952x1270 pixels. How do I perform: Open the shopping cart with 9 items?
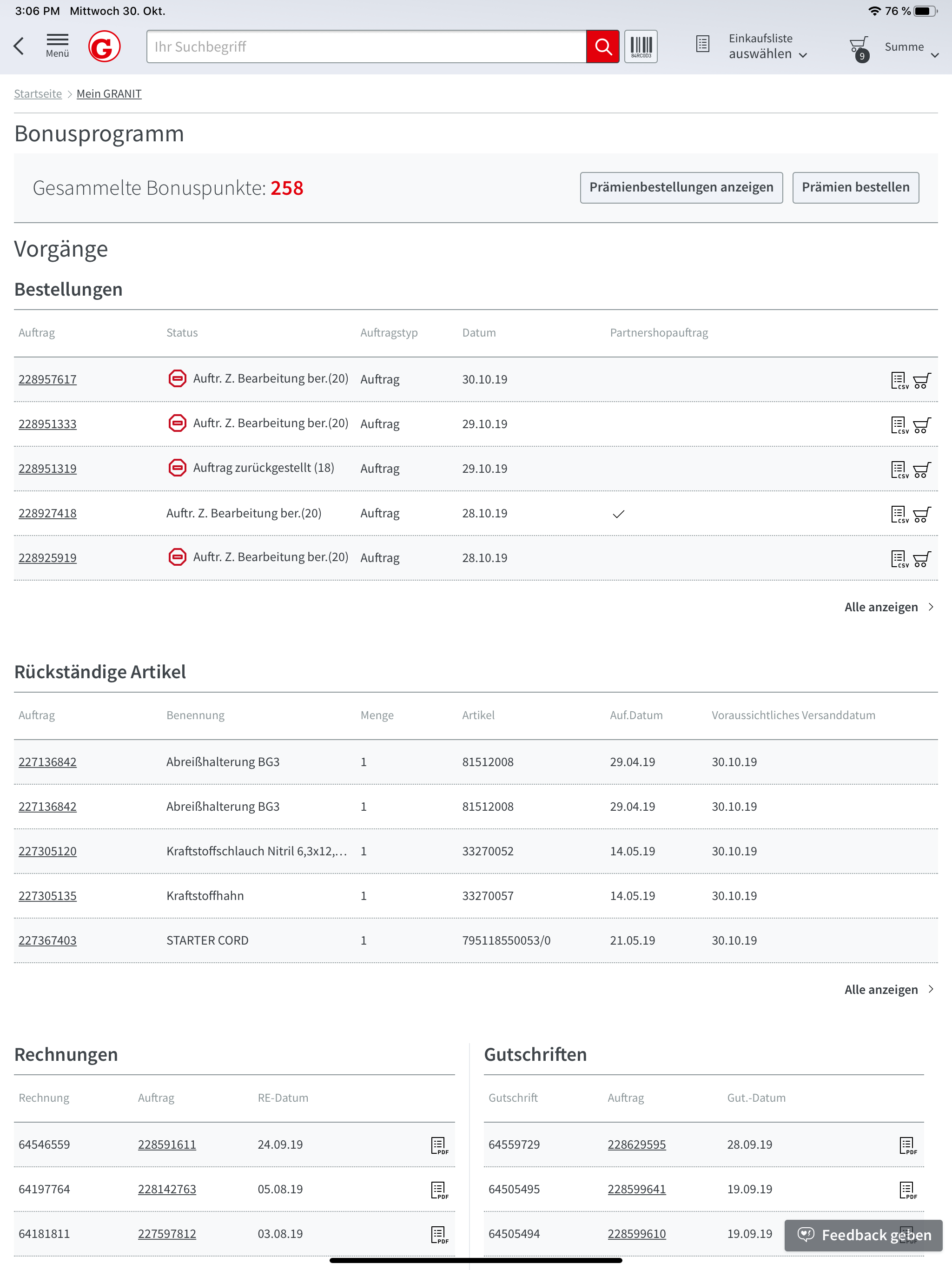coord(859,48)
